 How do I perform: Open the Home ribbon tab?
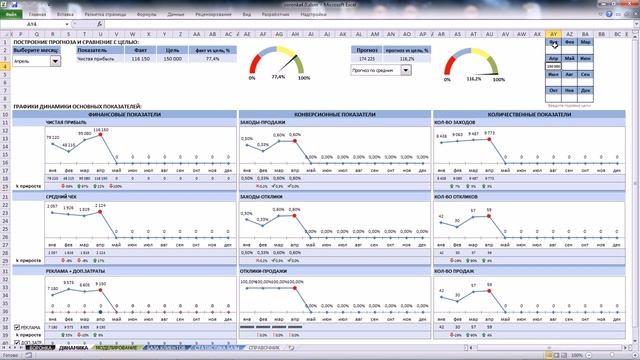click(x=37, y=14)
